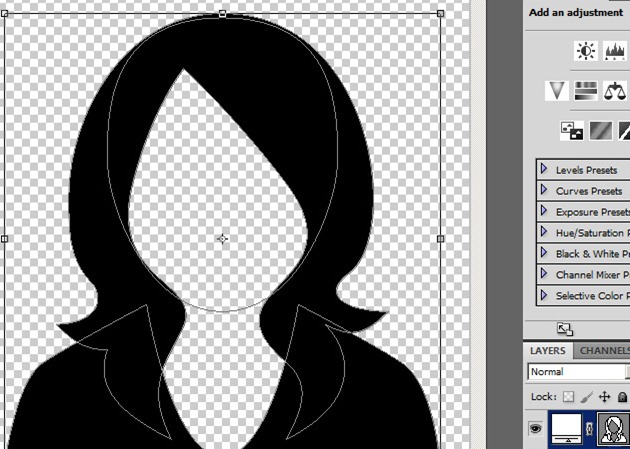630x449 pixels.
Task: Add a Brightness/Contrast adjustment
Action: pos(586,51)
